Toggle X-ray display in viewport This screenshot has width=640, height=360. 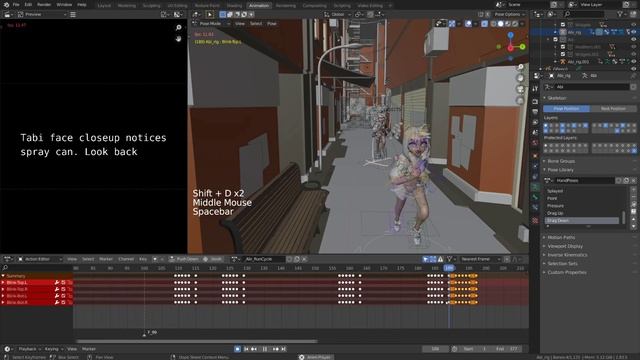pos(484,24)
